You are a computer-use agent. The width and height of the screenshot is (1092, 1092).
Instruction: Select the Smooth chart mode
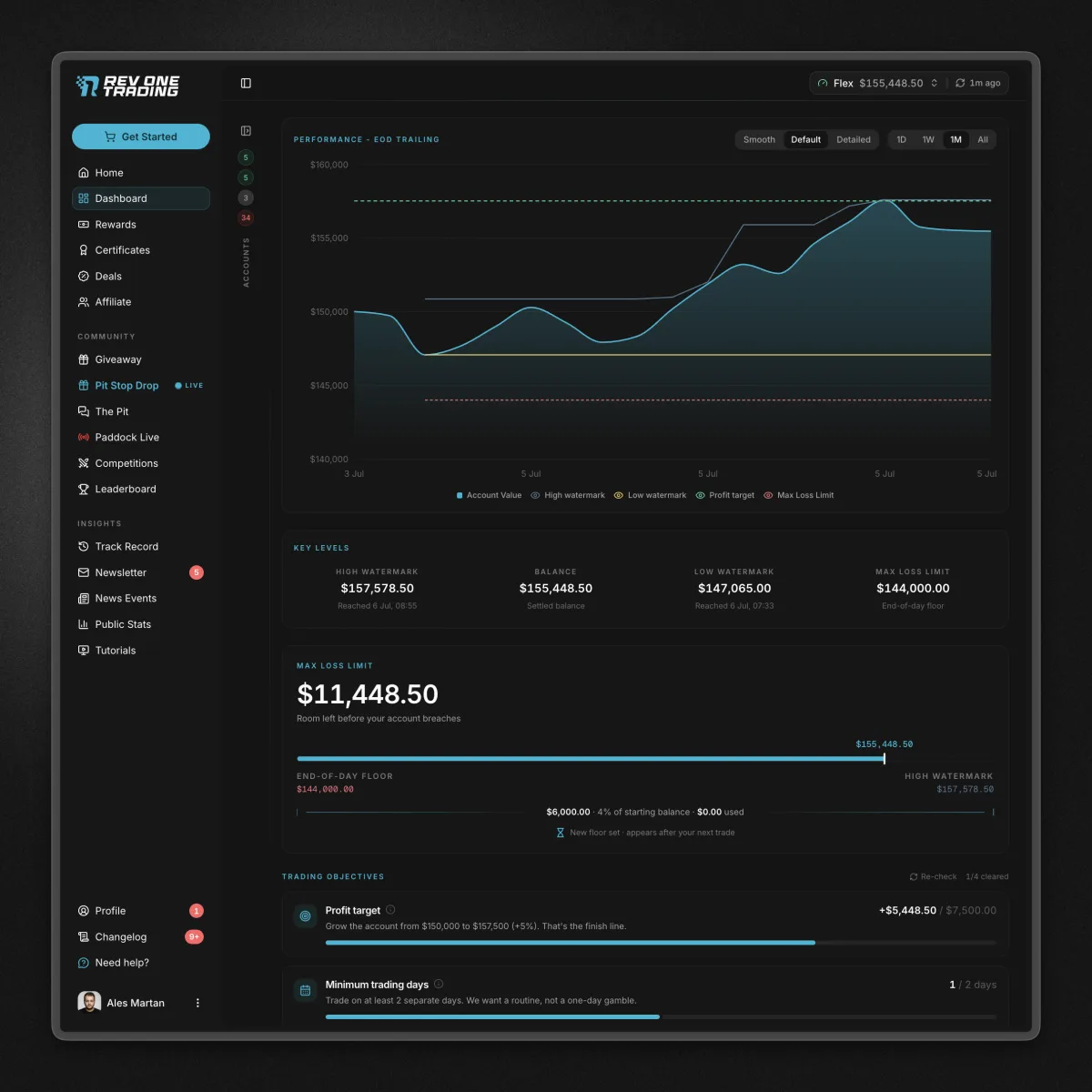coord(759,140)
